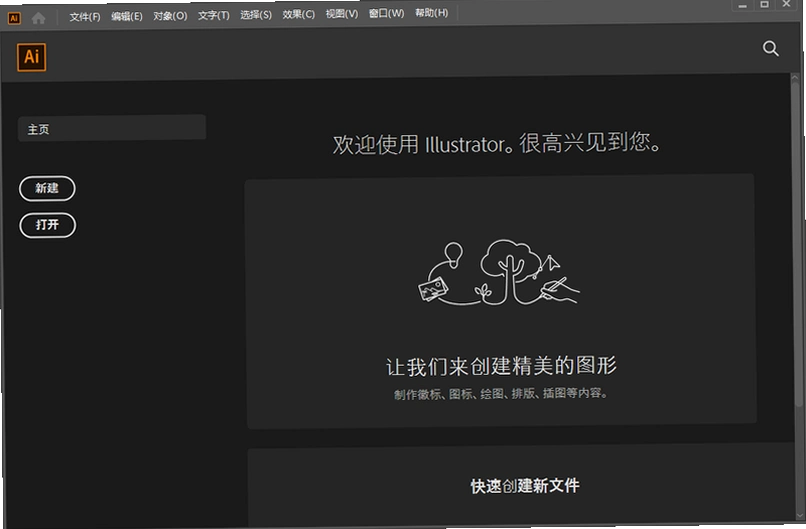This screenshot has height=529, width=806.
Task: Click the 让我们来创建精美的图形 heading
Action: point(501,366)
